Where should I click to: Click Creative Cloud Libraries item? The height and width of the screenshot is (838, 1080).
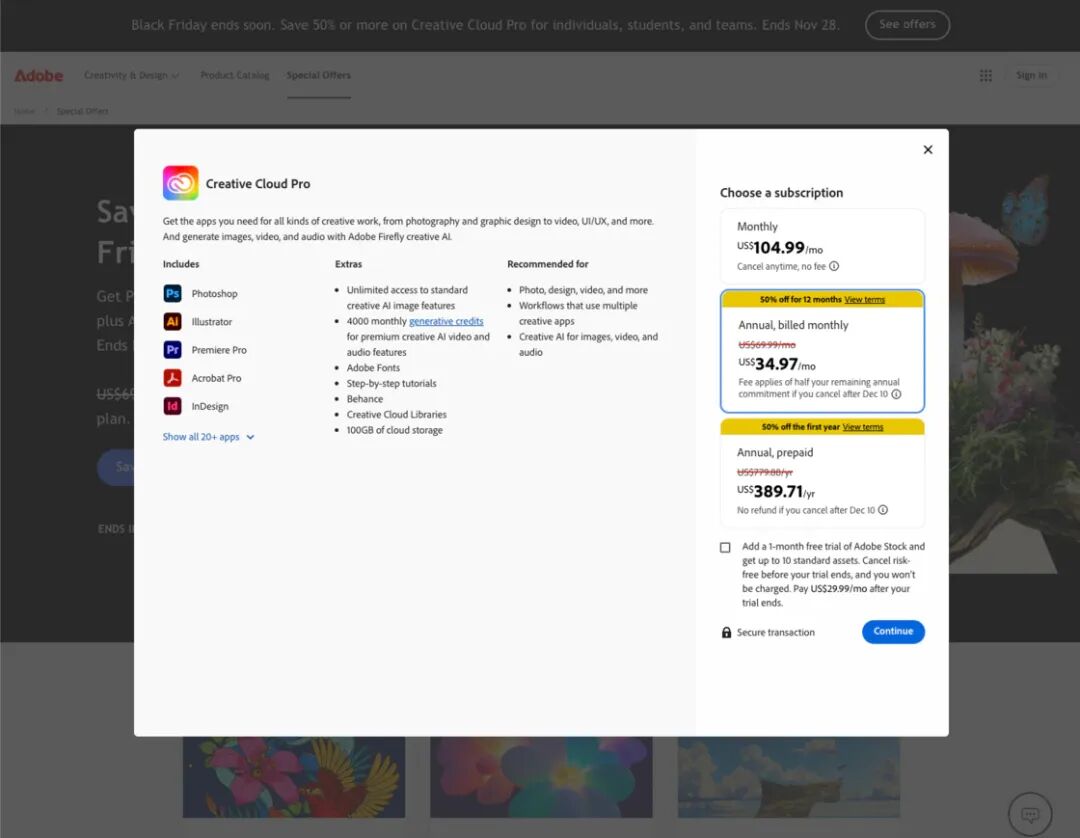click(397, 415)
